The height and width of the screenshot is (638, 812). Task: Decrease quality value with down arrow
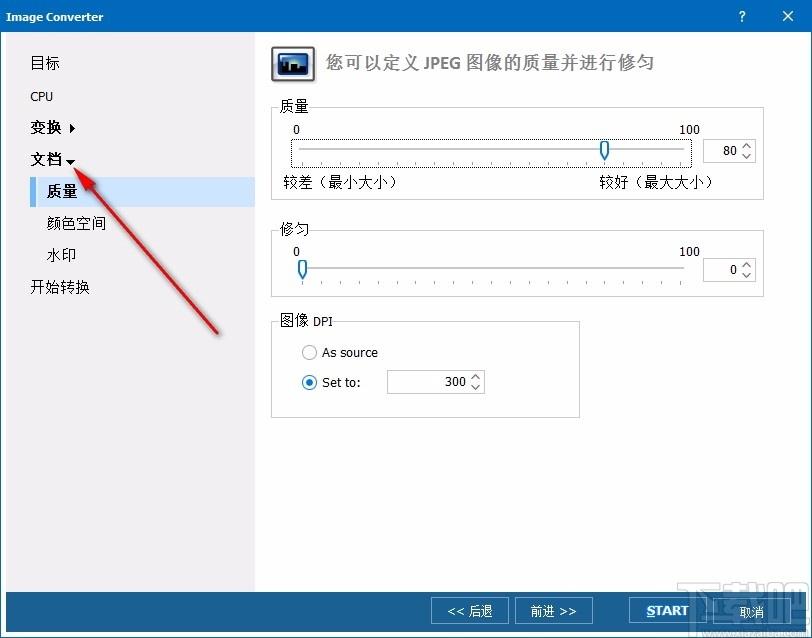[x=746, y=156]
